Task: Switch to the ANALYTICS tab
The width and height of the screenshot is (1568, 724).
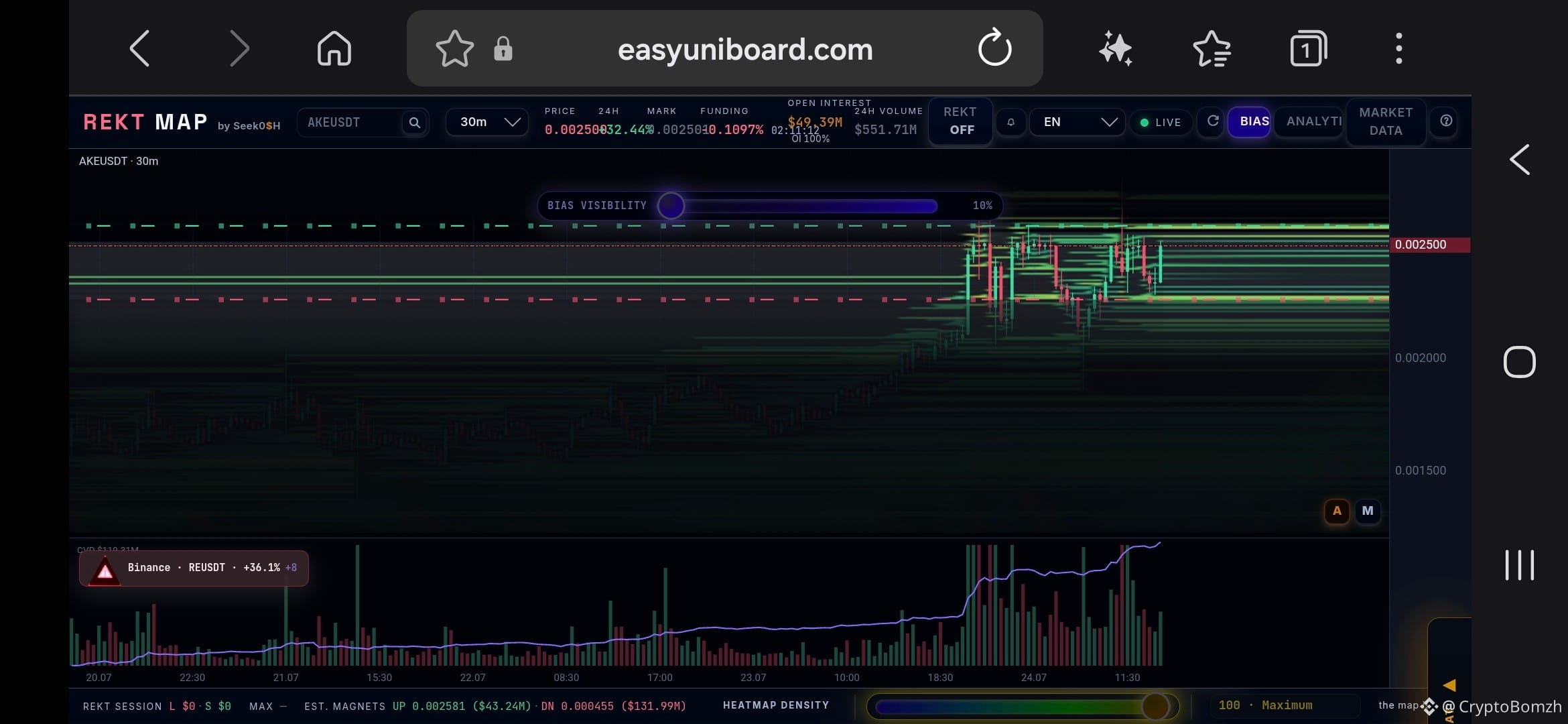Action: tap(1310, 121)
